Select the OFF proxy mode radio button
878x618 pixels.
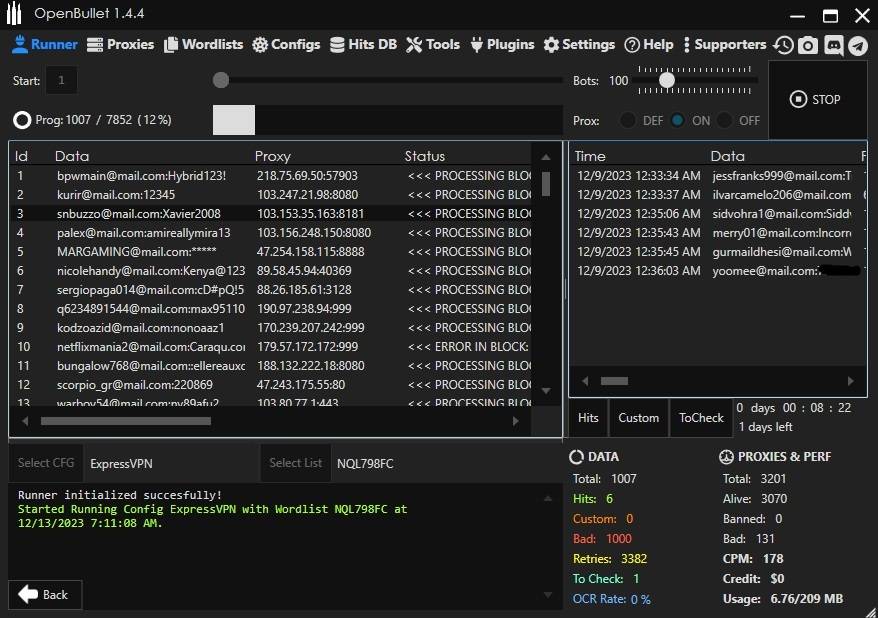point(725,120)
